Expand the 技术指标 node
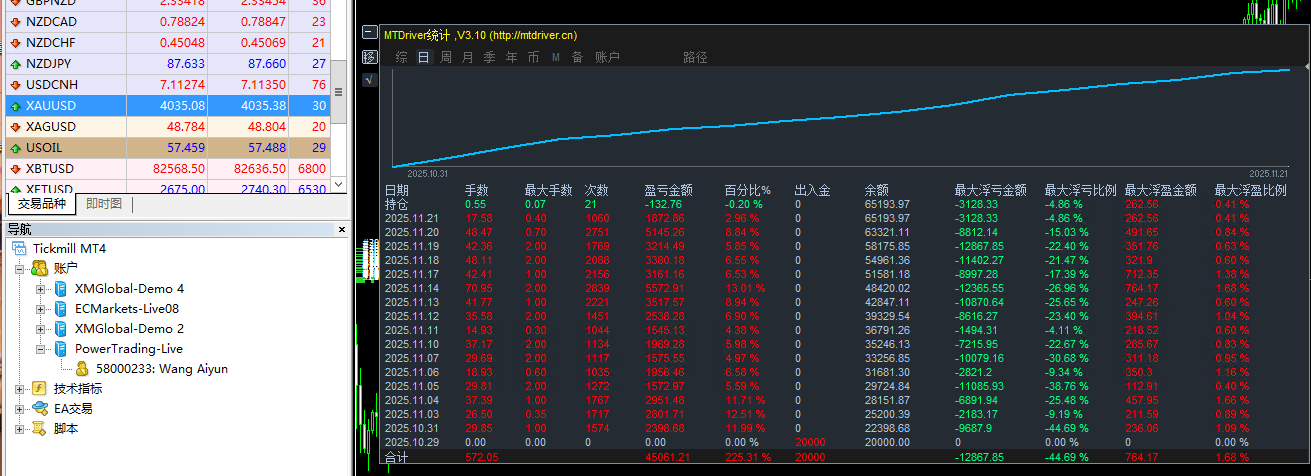 [20, 388]
